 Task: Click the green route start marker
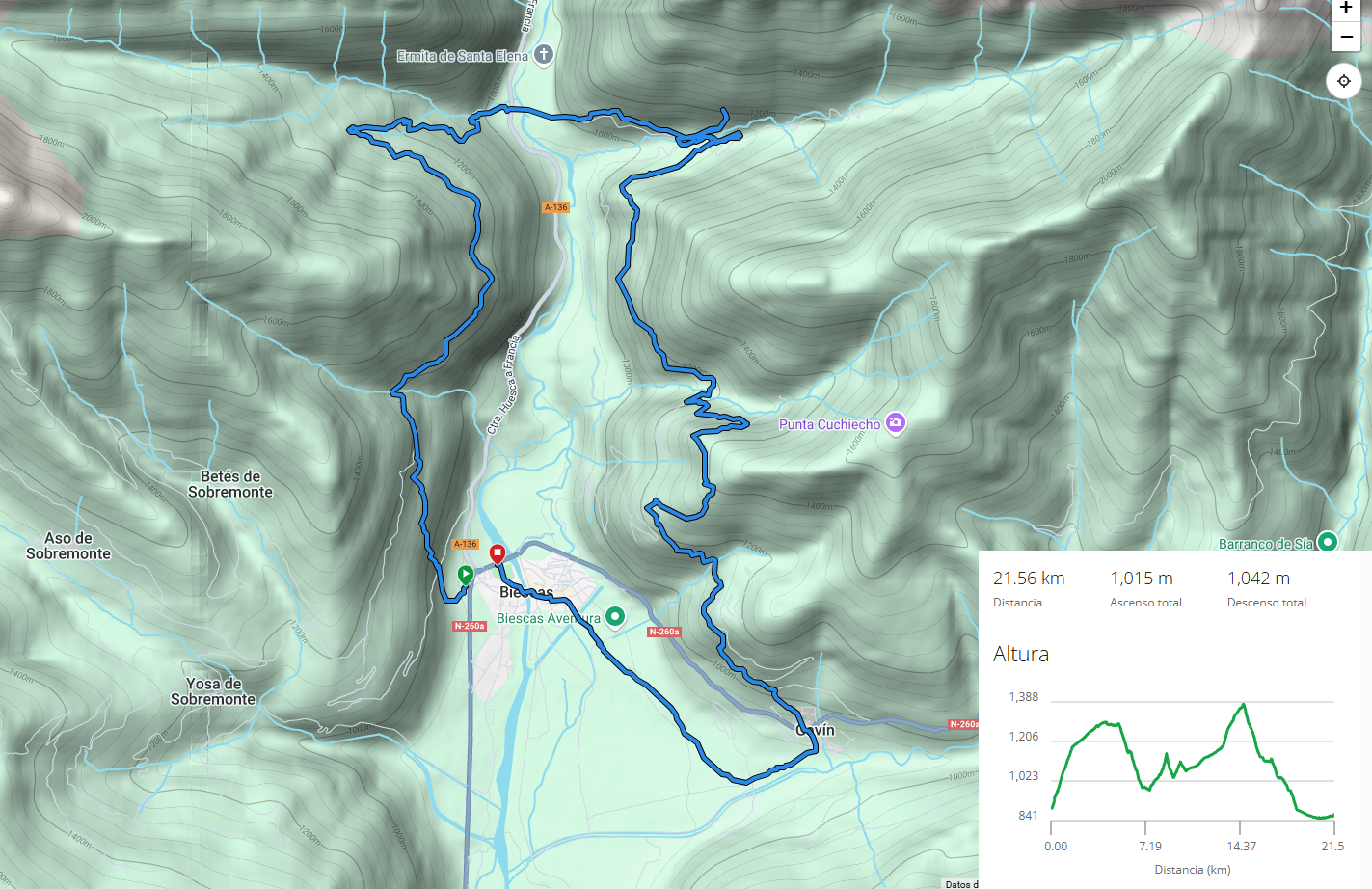click(465, 575)
